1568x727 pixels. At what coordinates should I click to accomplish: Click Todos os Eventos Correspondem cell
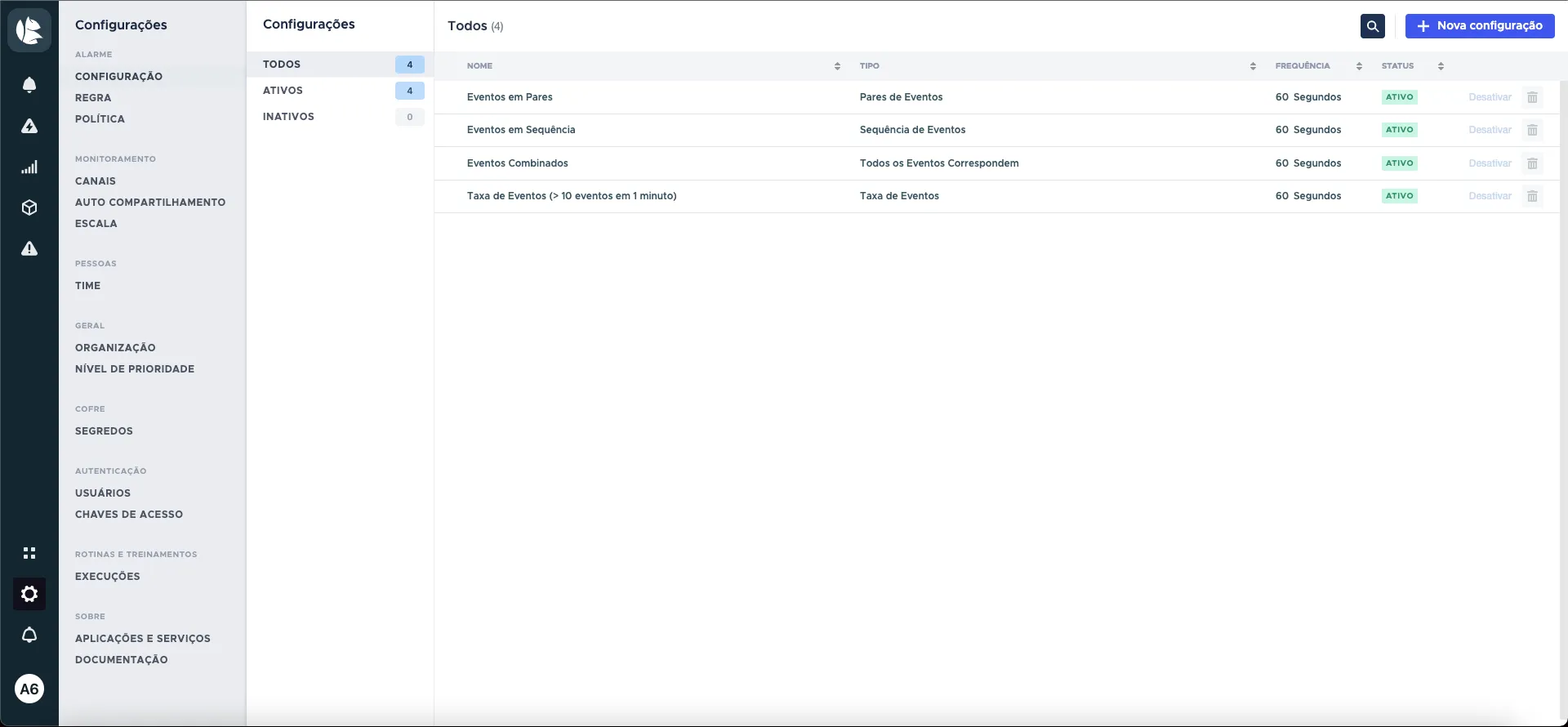(x=939, y=163)
